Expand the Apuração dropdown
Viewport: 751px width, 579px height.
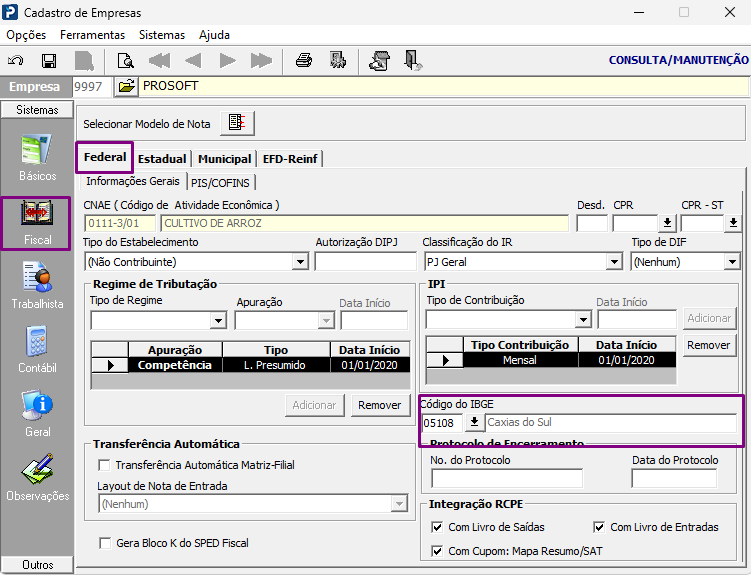(x=326, y=320)
